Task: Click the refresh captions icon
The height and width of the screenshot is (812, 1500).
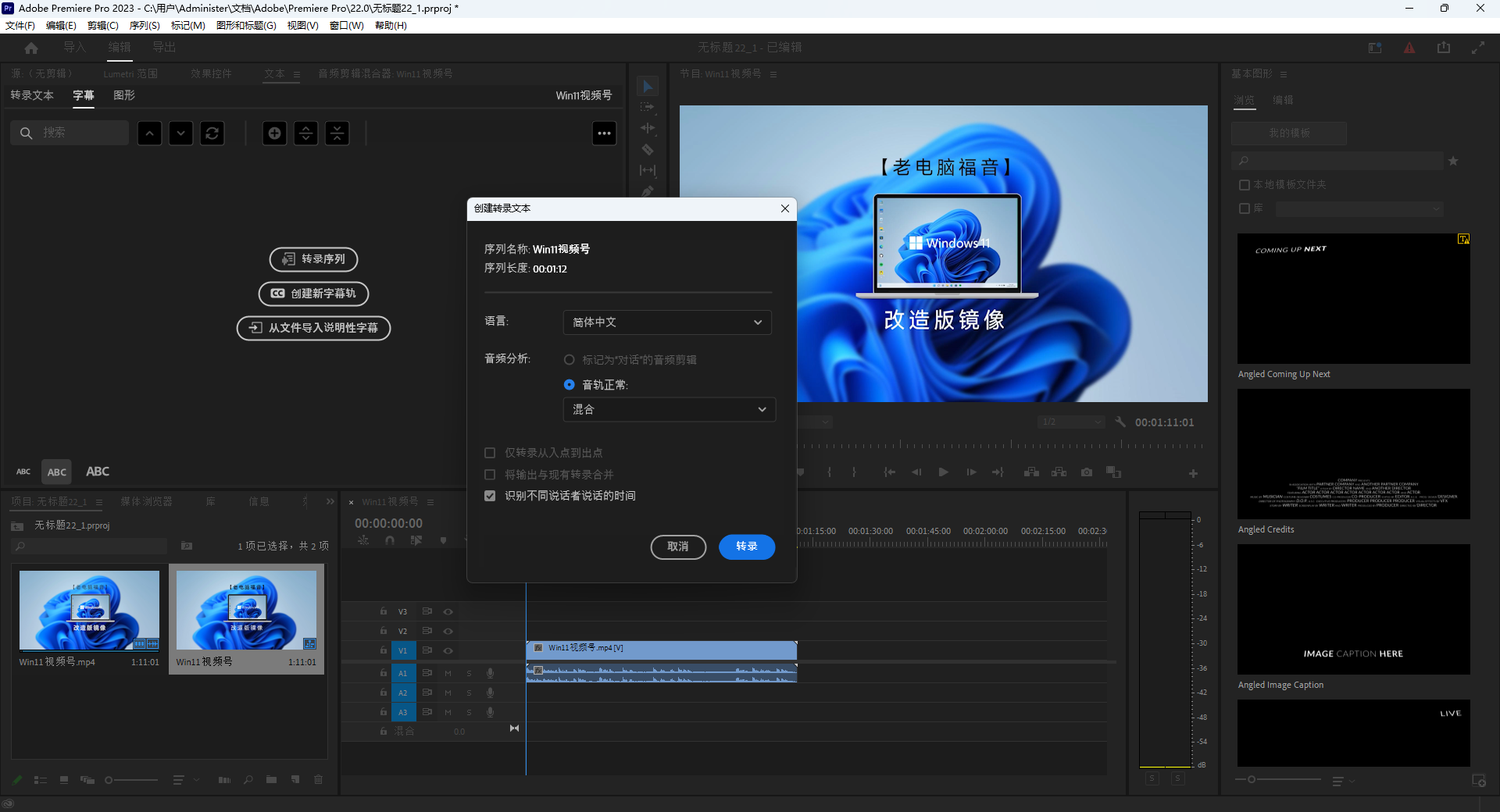Action: (212, 134)
